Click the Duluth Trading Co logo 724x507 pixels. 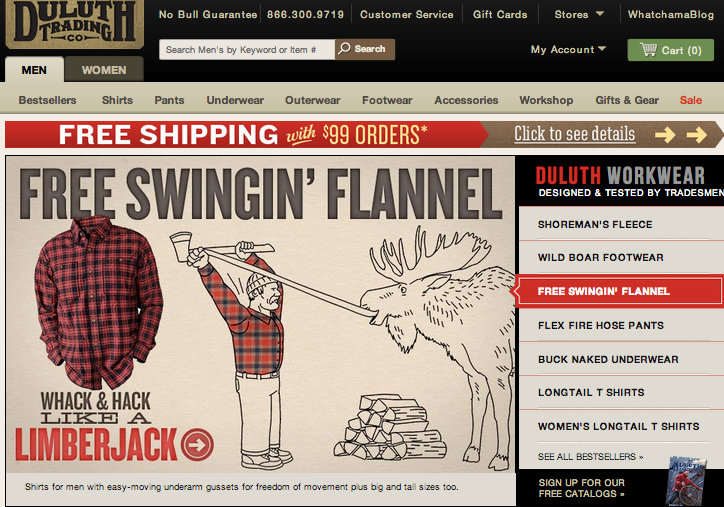[x=74, y=23]
